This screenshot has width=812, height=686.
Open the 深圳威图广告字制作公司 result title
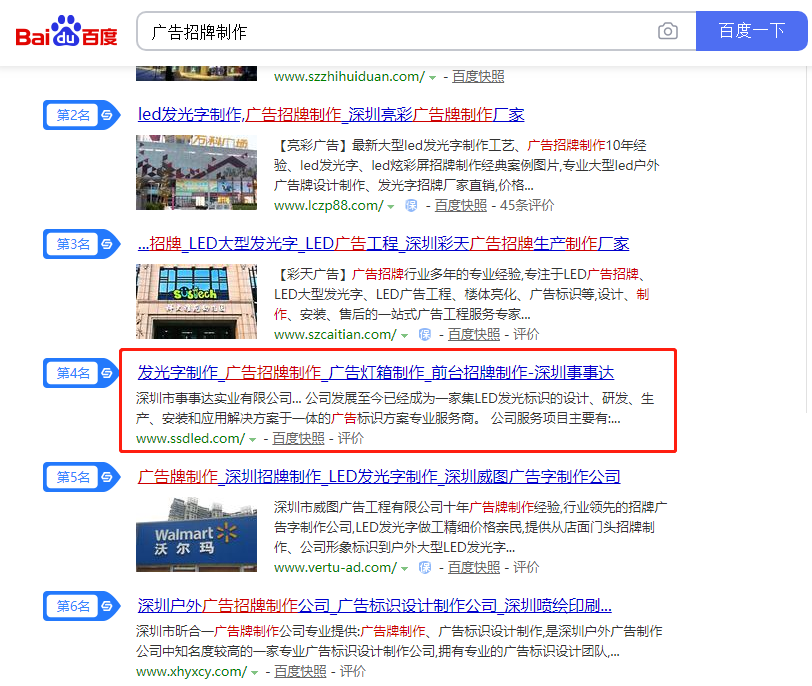tap(379, 476)
